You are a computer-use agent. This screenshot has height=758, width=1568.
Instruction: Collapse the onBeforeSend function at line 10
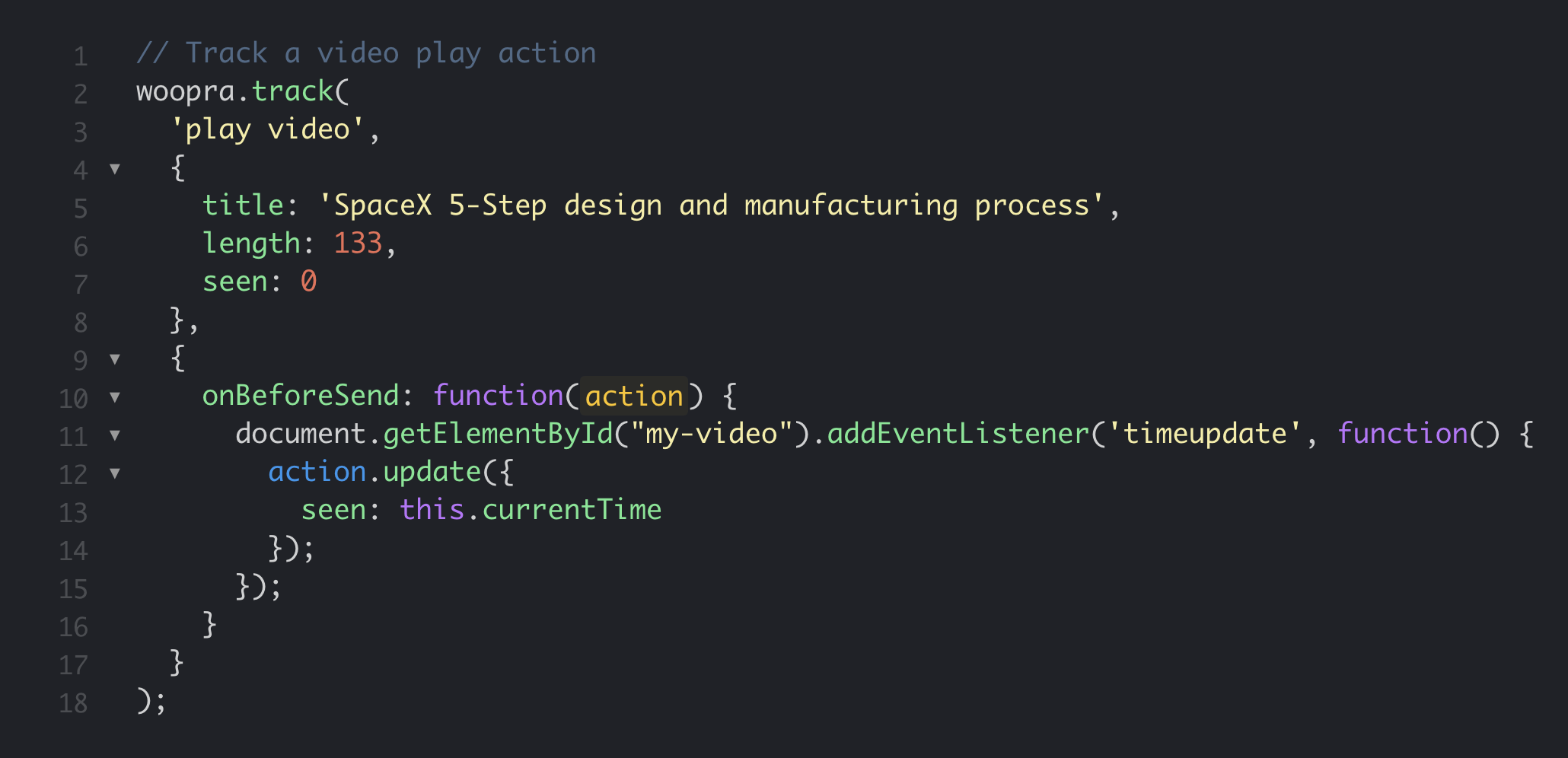(115, 397)
